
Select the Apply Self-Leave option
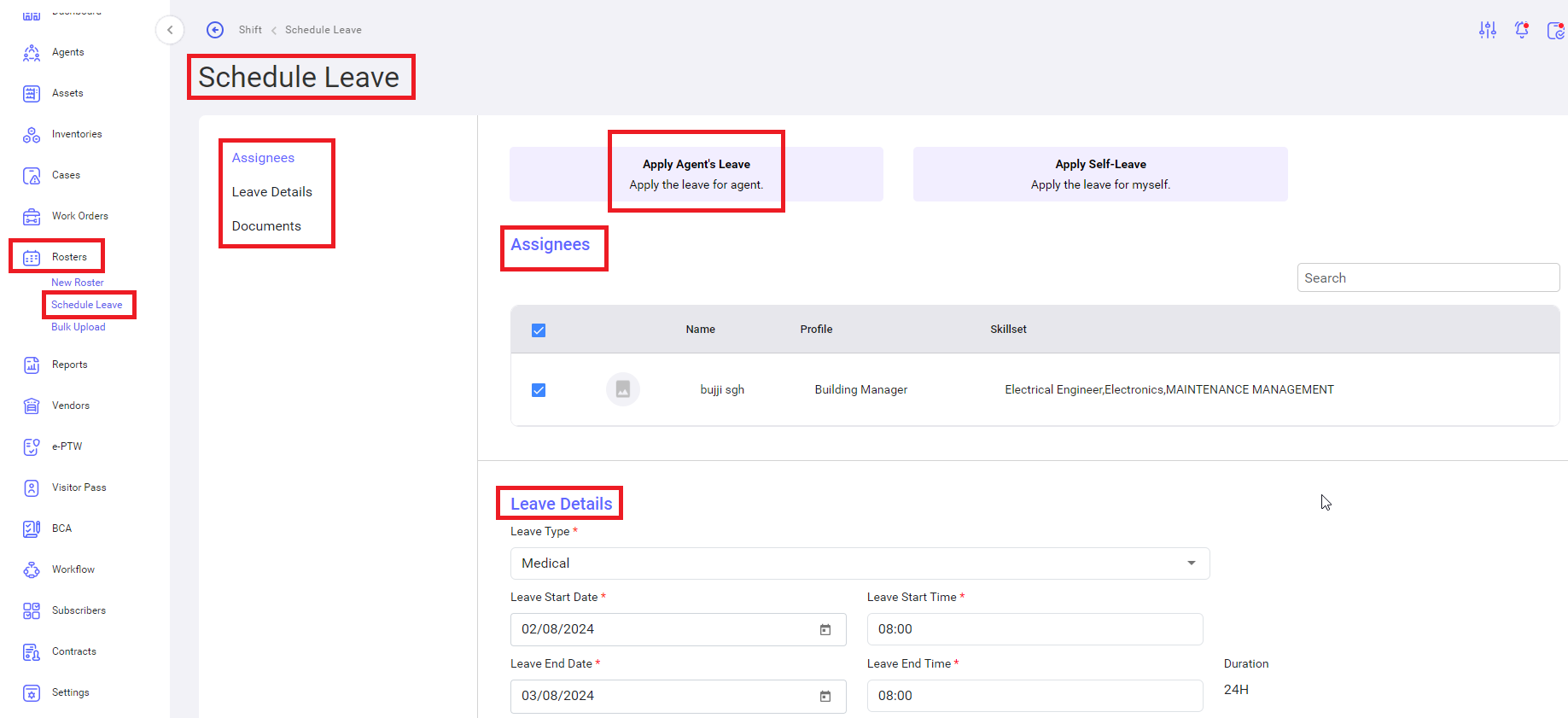pos(1100,174)
